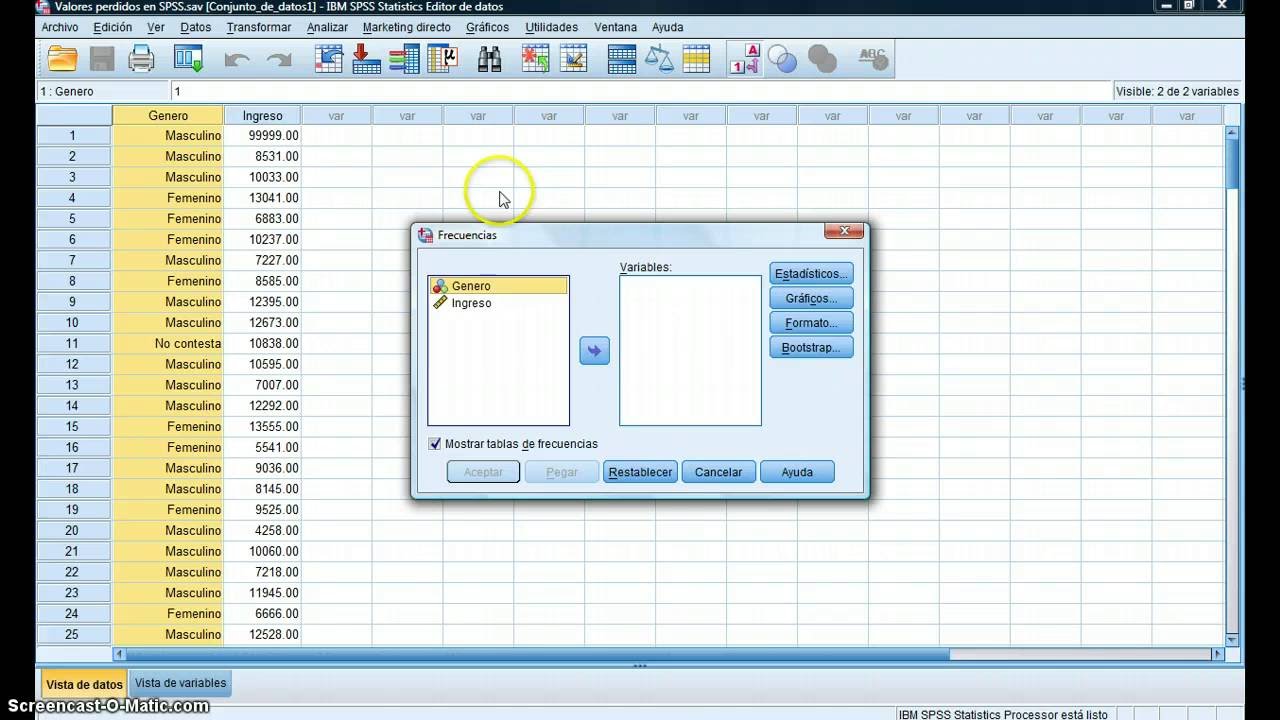The image size is (1280, 720).
Task: Move selected variable with the arrow button
Action: (x=594, y=350)
